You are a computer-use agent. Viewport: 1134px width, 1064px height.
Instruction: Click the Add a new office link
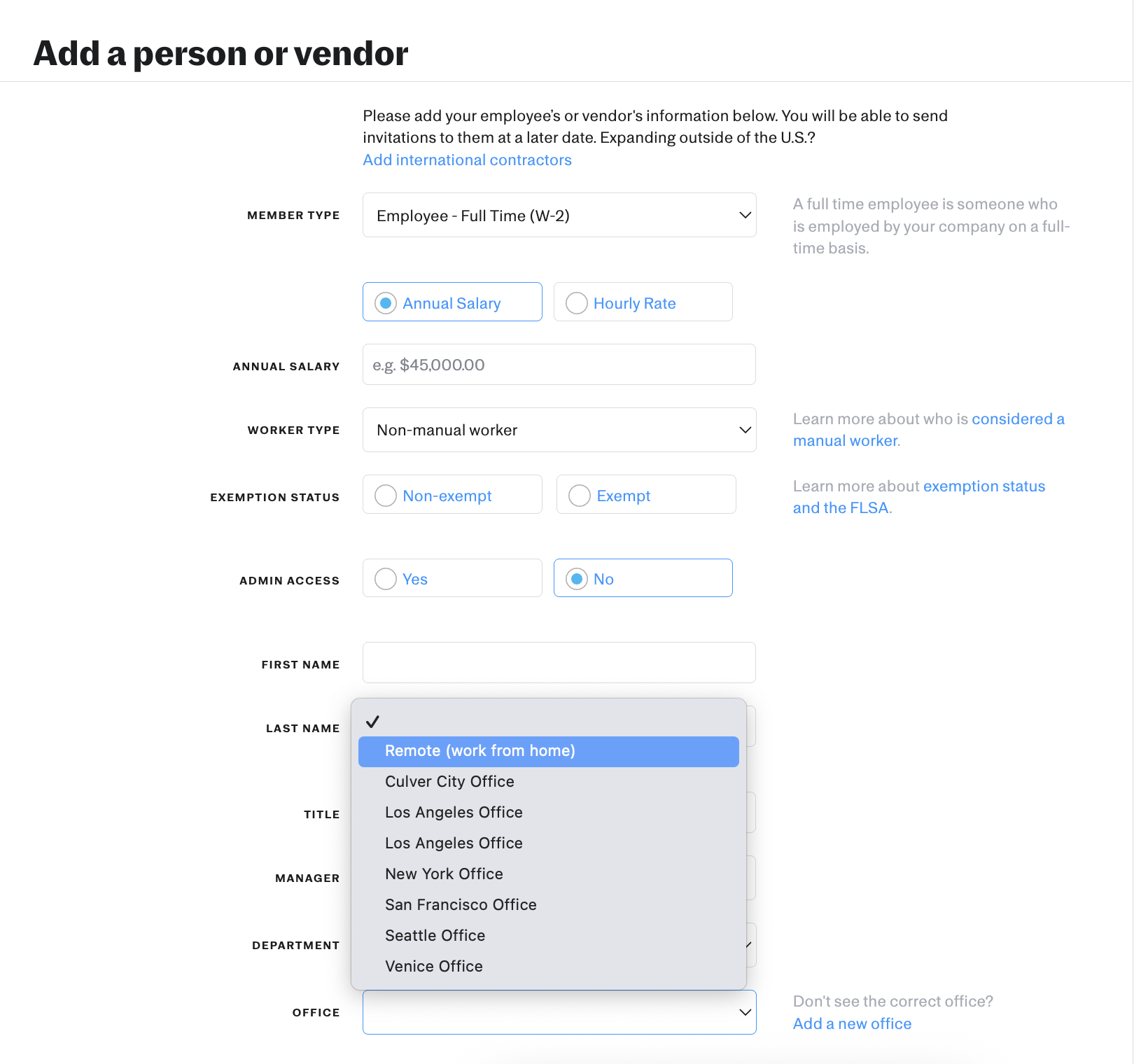point(852,1024)
